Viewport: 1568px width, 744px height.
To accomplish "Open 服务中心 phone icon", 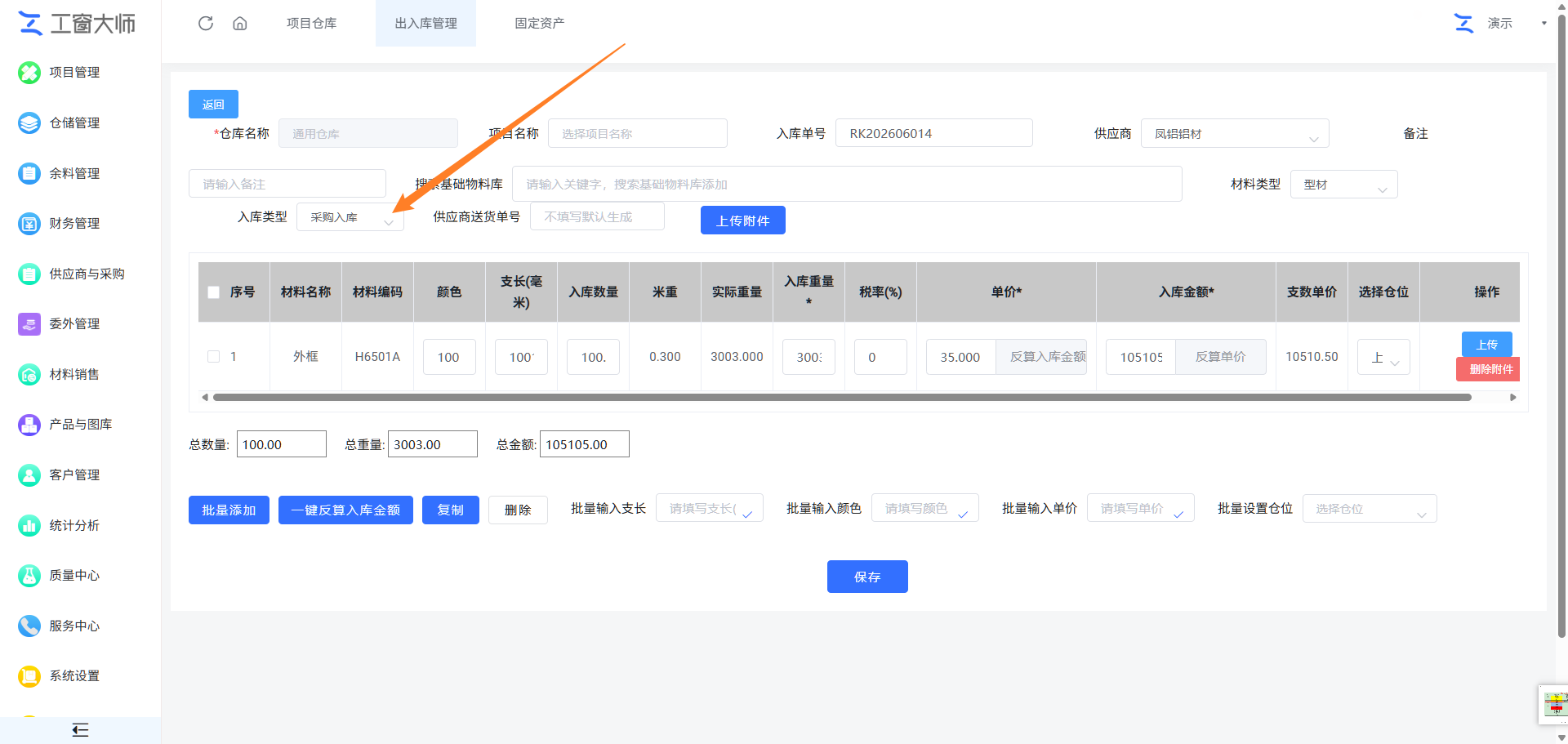I will click(x=29, y=626).
